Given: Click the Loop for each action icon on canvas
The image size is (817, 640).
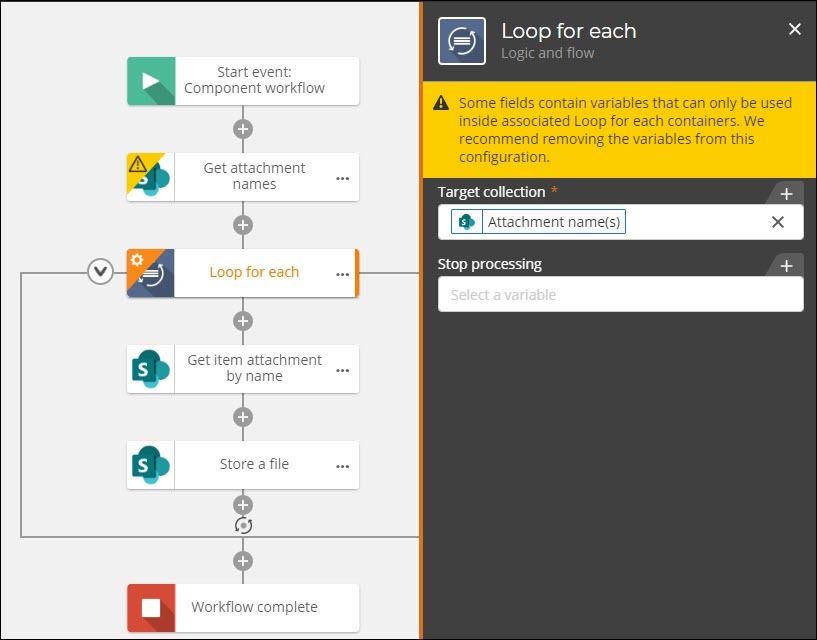Looking at the screenshot, I should (151, 273).
